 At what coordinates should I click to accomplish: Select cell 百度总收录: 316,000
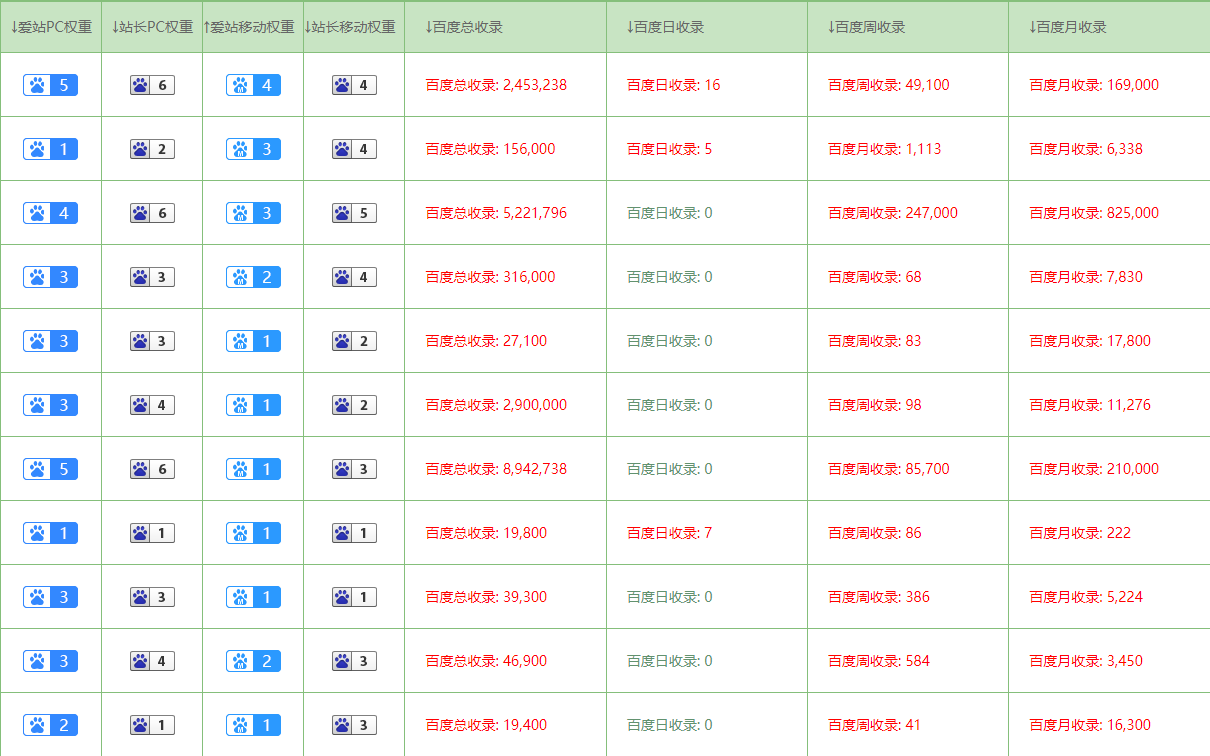490,277
